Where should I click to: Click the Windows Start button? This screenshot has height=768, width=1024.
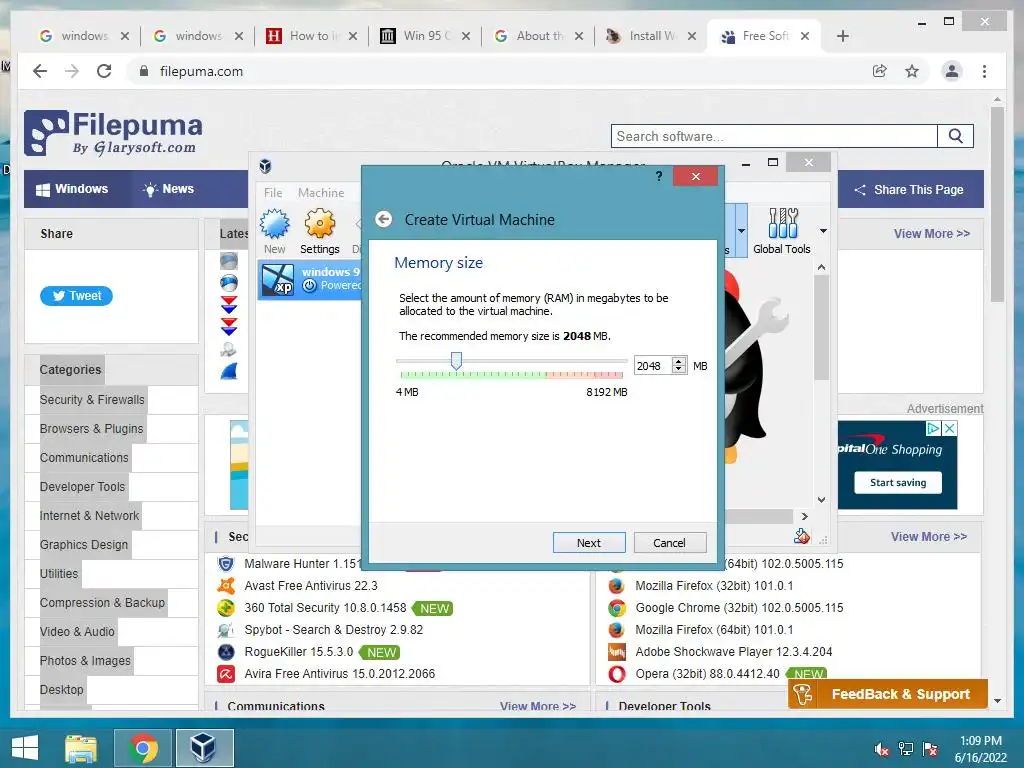point(25,748)
